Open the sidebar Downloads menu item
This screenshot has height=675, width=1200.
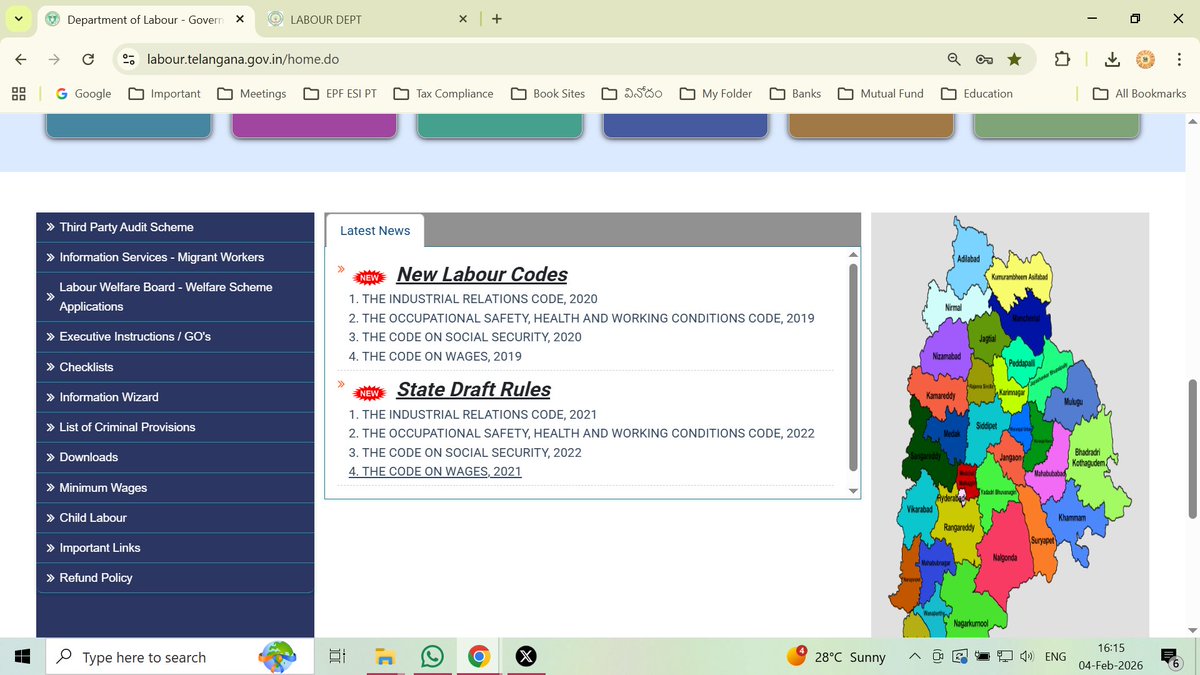point(175,457)
